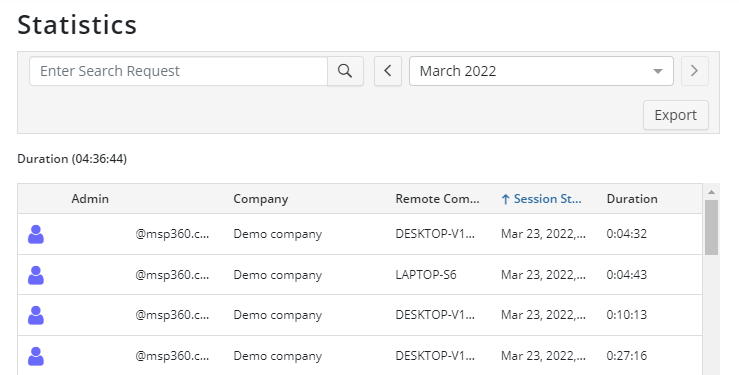The height and width of the screenshot is (375, 739).
Task: Click the magnifier search icon button
Action: click(x=345, y=71)
